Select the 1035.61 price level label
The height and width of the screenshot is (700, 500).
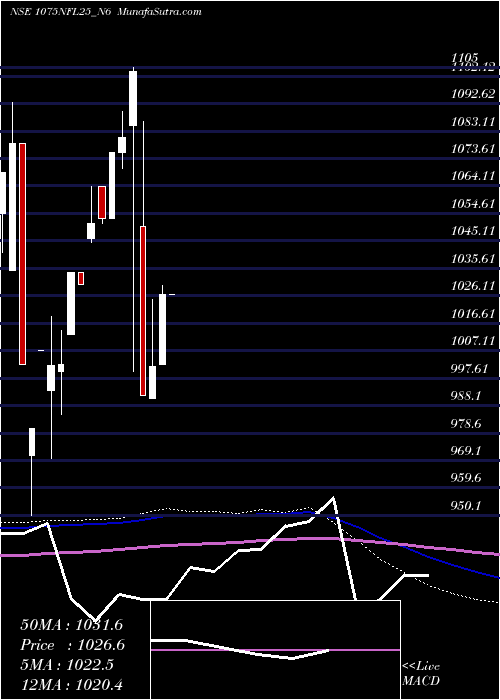pos(473,259)
